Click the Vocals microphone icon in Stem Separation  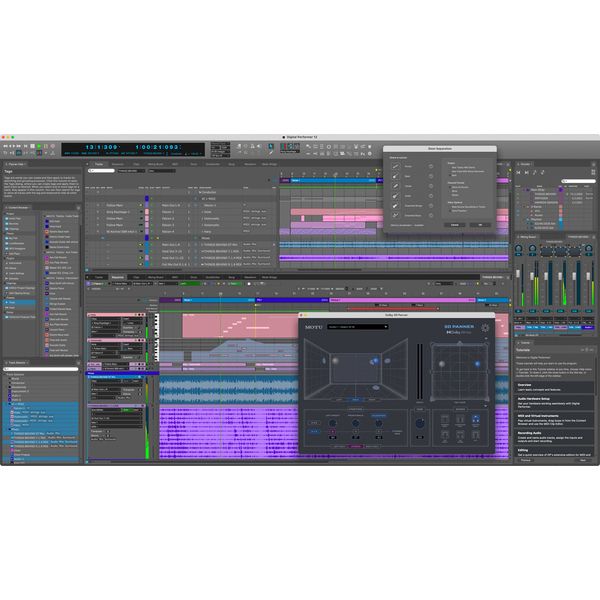(395, 166)
